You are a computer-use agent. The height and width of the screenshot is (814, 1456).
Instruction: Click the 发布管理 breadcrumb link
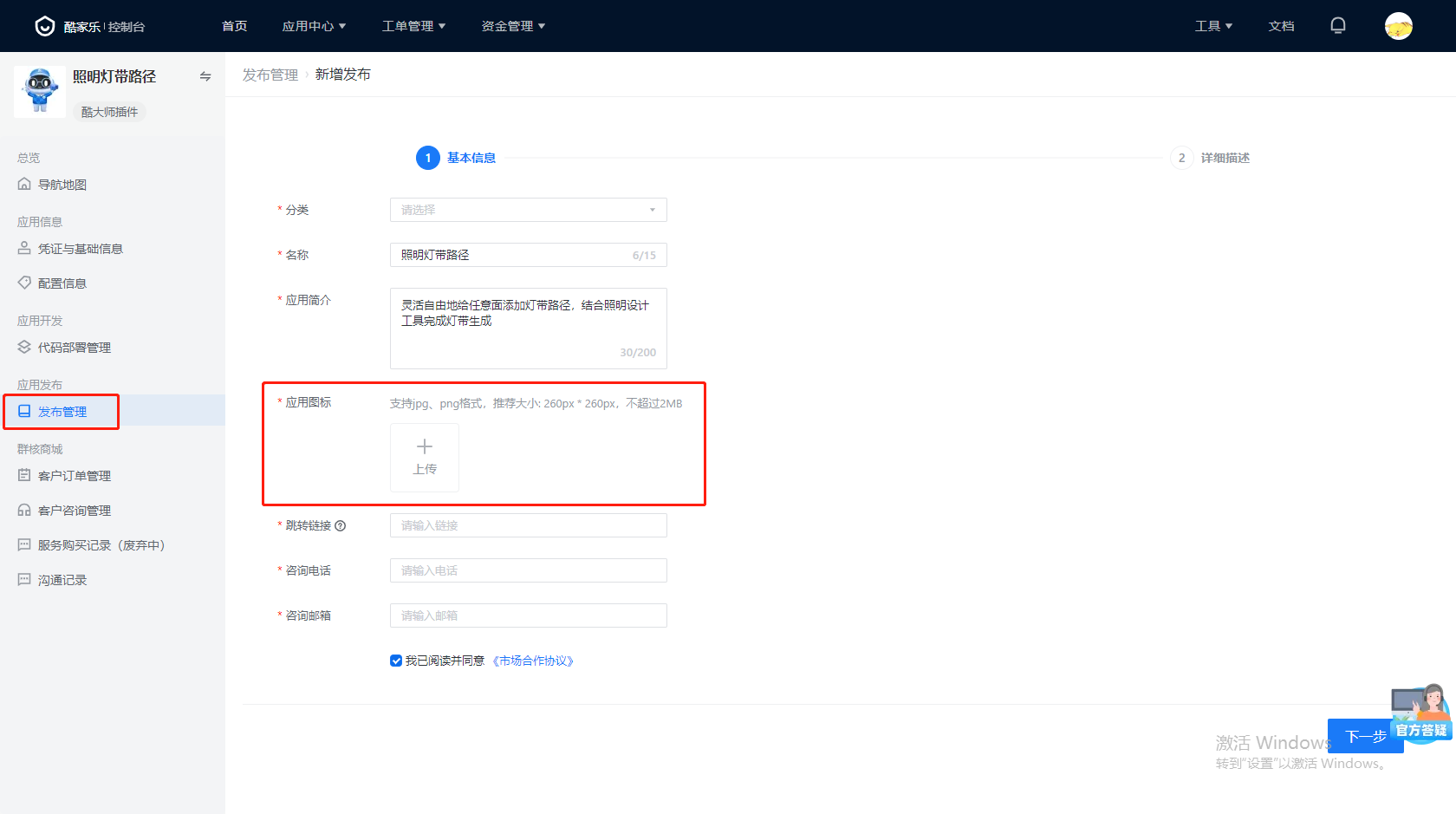[x=270, y=75]
